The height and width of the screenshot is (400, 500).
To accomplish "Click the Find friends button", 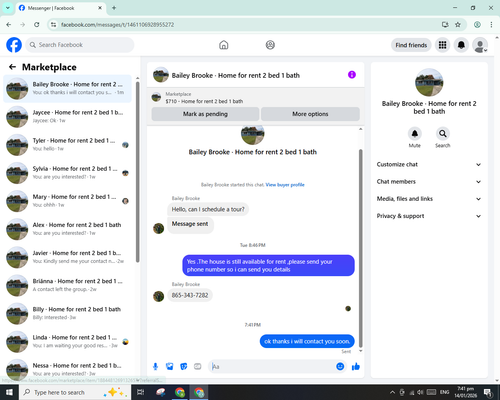I will [411, 45].
